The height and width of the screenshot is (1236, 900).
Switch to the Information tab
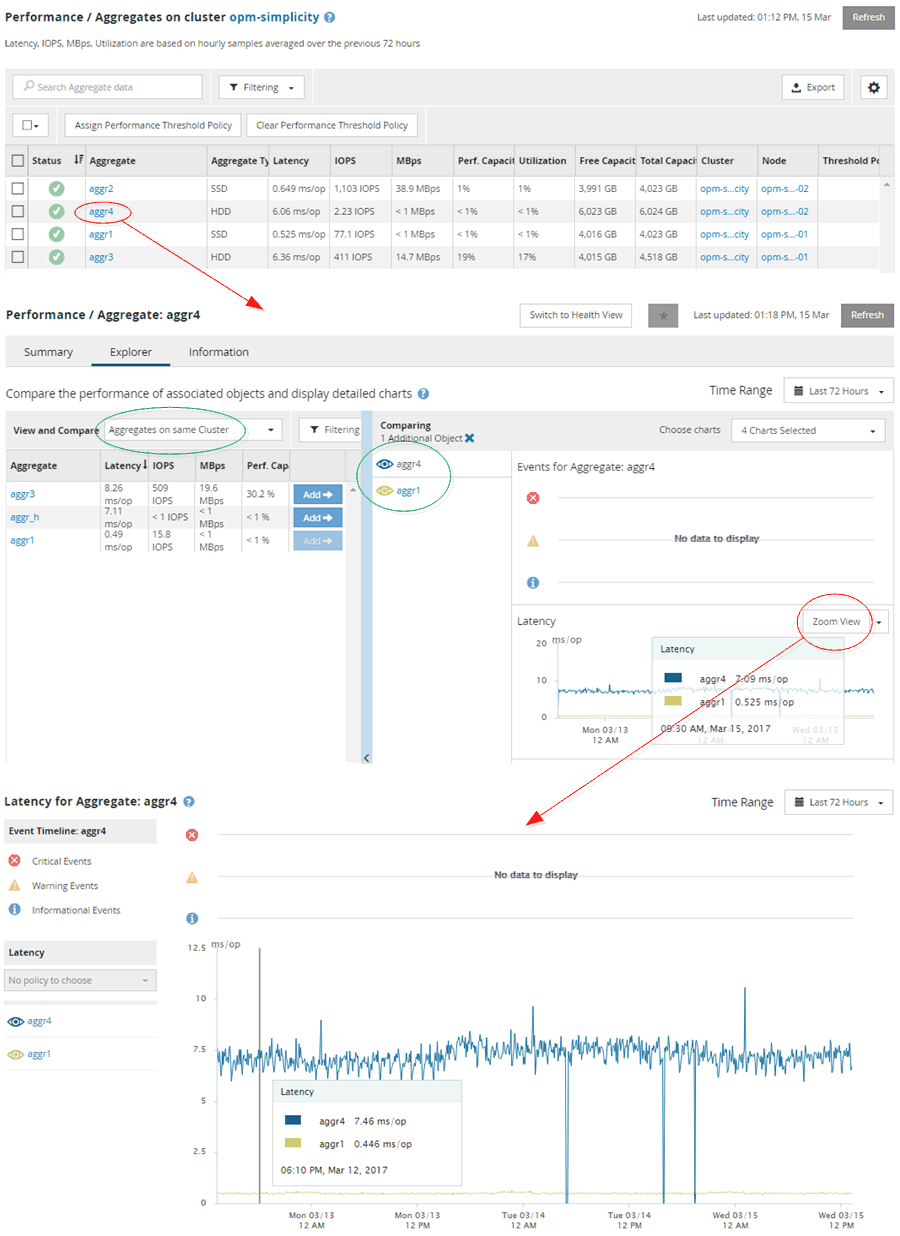coord(219,352)
